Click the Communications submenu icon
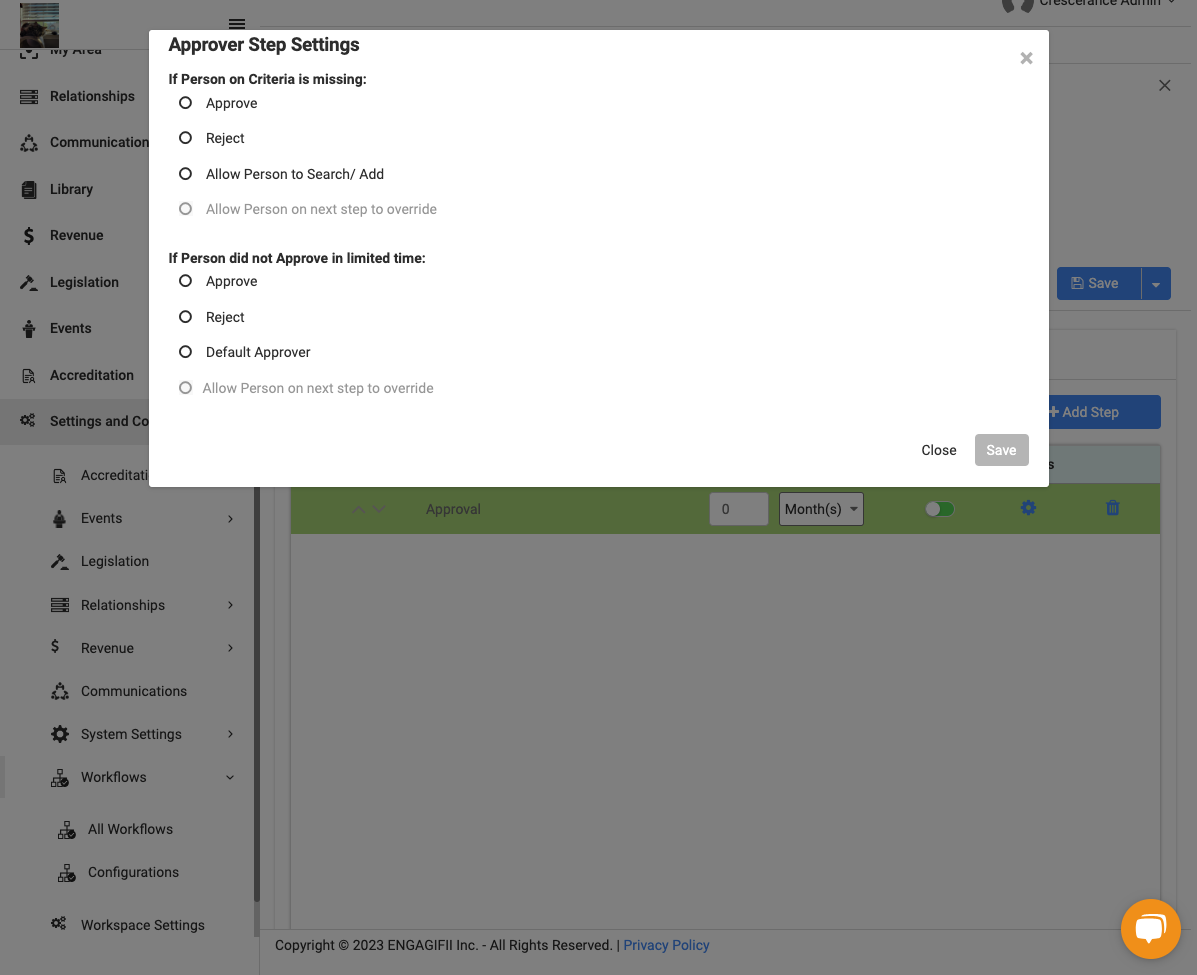This screenshot has height=975, width=1197. pyautogui.click(x=60, y=692)
